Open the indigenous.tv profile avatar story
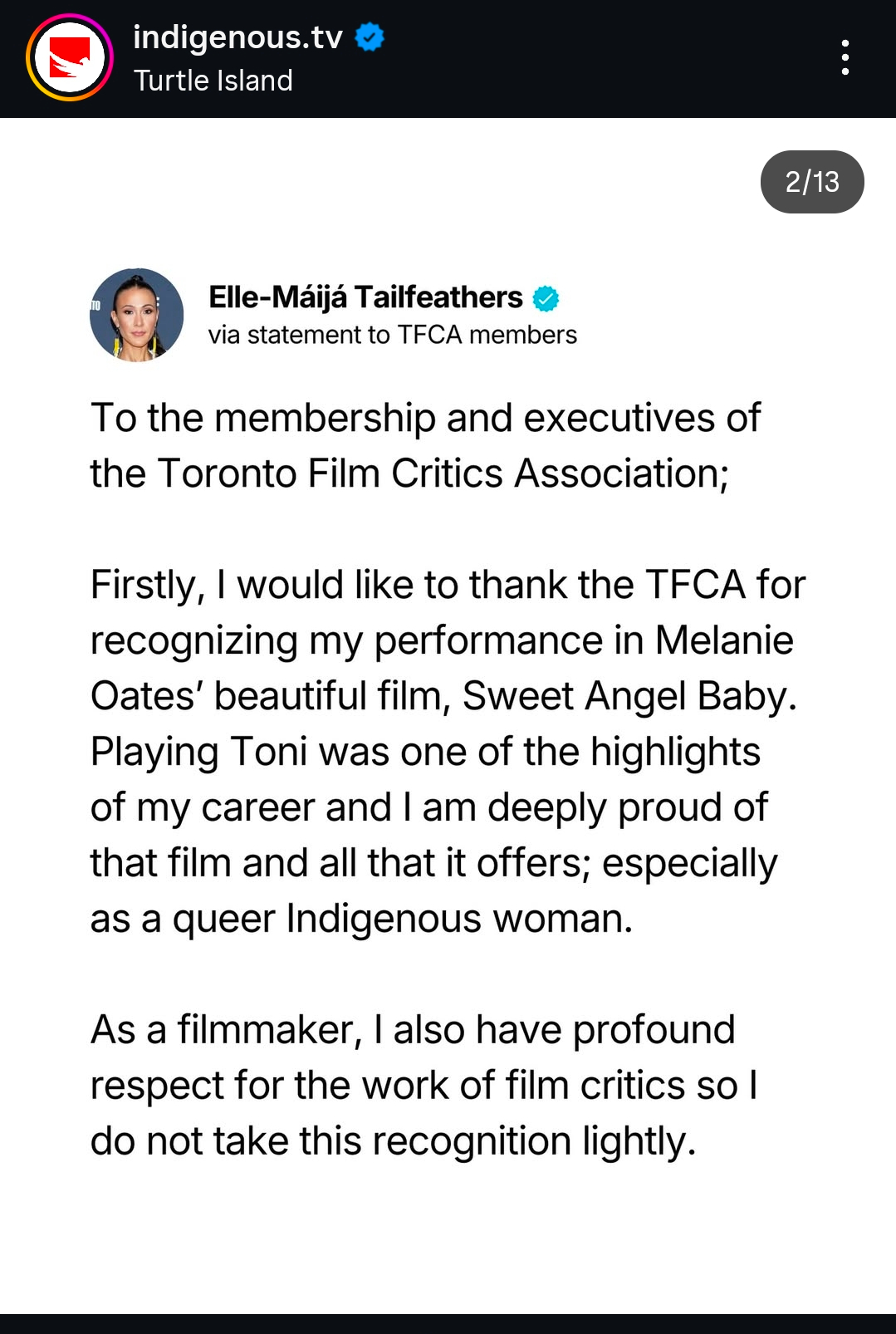This screenshot has height=1334, width=896. click(69, 58)
